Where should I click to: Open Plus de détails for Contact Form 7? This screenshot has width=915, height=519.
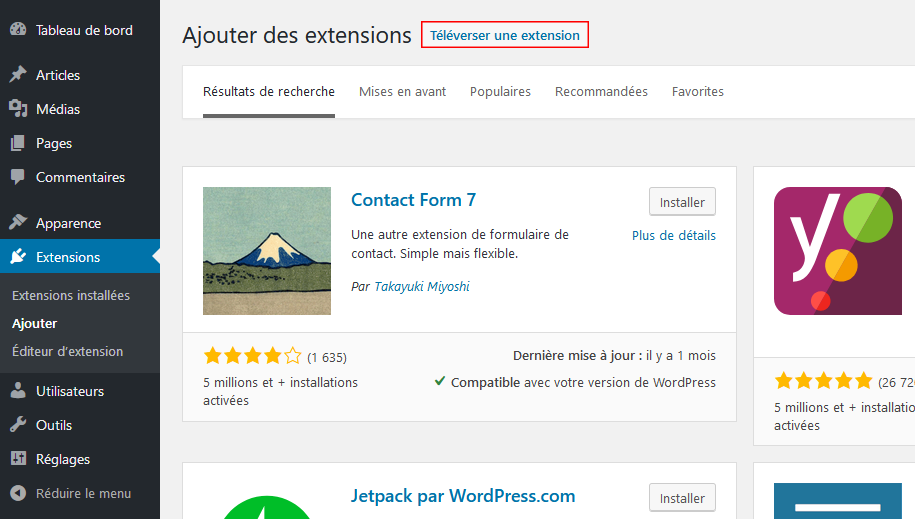tap(673, 235)
